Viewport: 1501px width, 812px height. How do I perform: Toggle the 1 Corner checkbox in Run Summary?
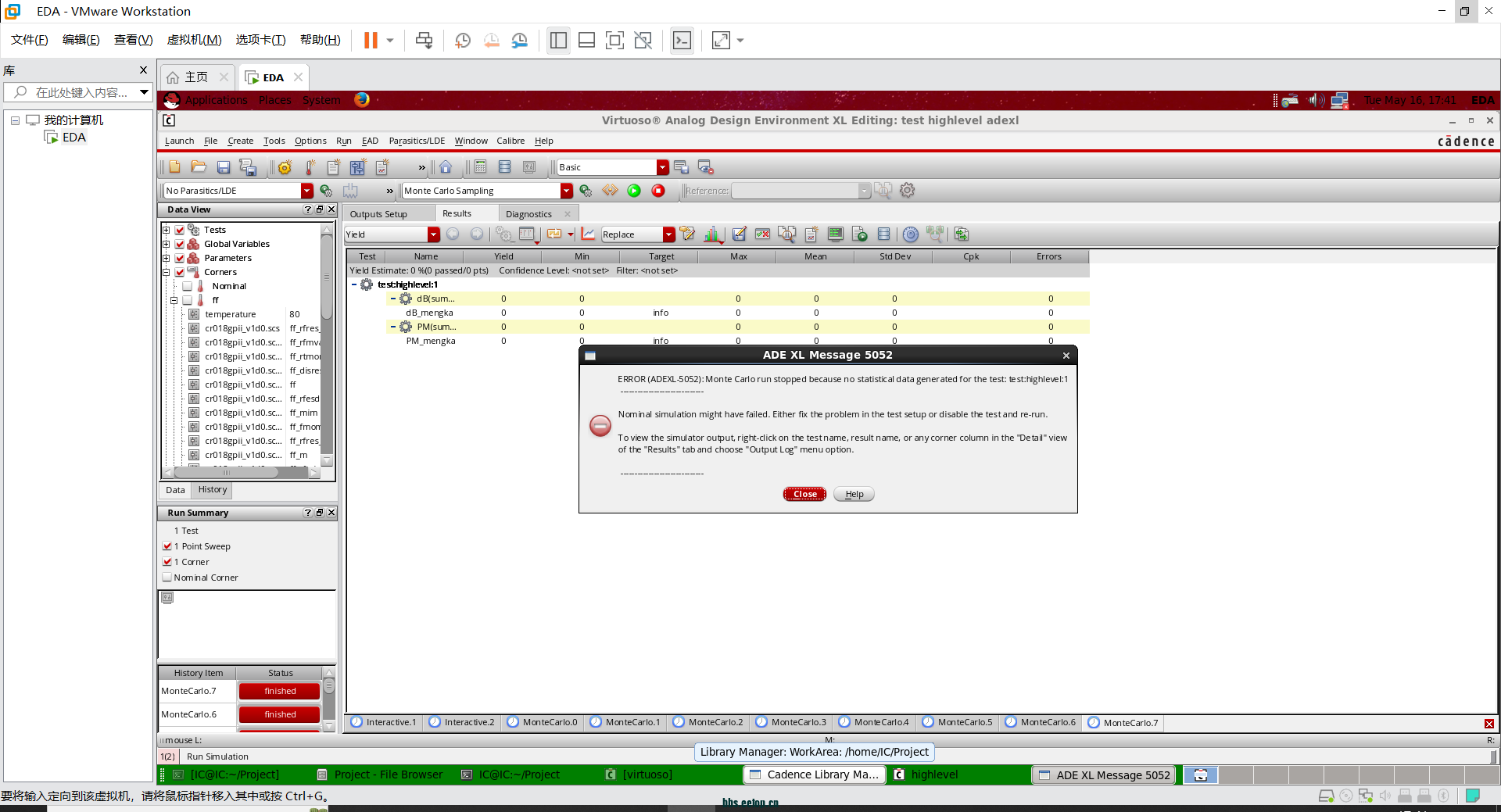[x=167, y=562]
